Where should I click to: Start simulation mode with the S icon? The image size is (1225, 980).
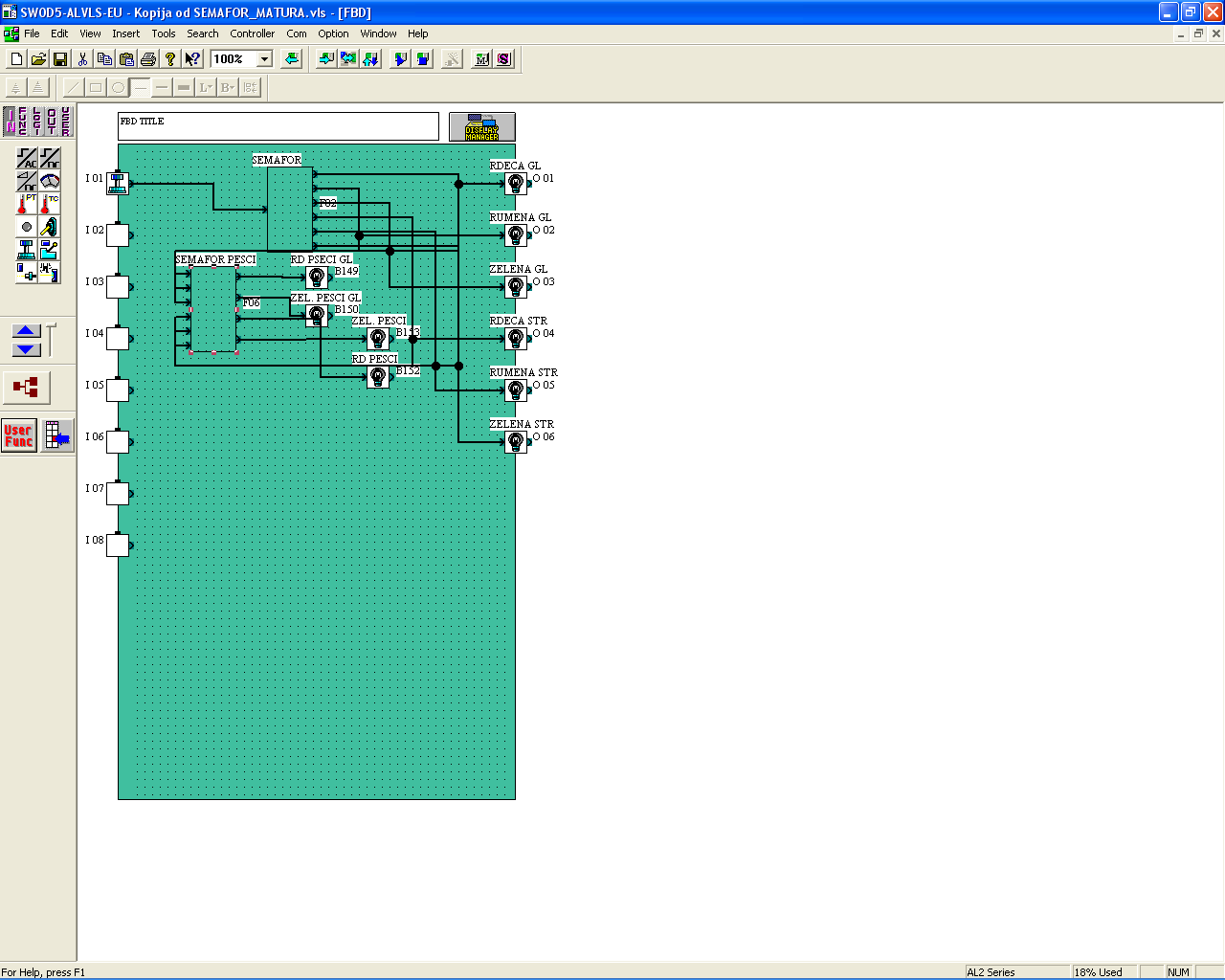tap(503, 58)
